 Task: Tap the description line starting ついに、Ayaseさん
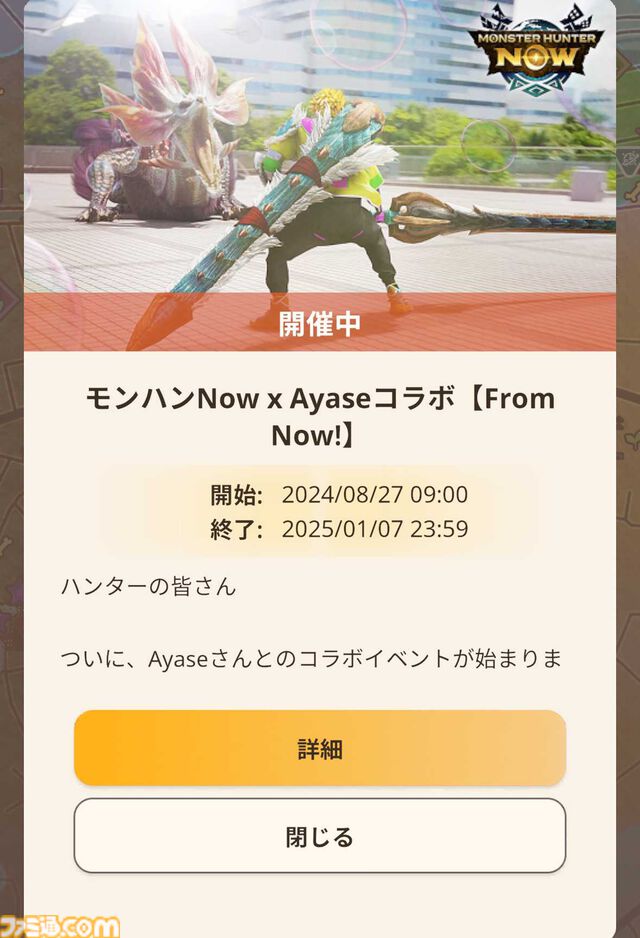(311, 659)
